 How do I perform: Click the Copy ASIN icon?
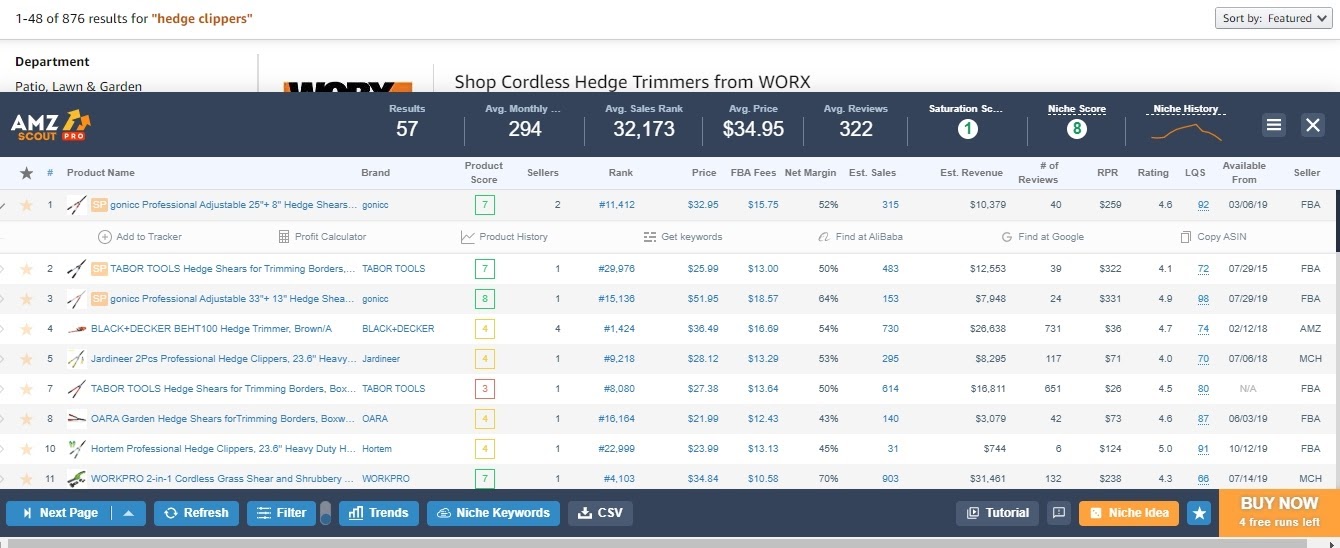[x=1186, y=237]
